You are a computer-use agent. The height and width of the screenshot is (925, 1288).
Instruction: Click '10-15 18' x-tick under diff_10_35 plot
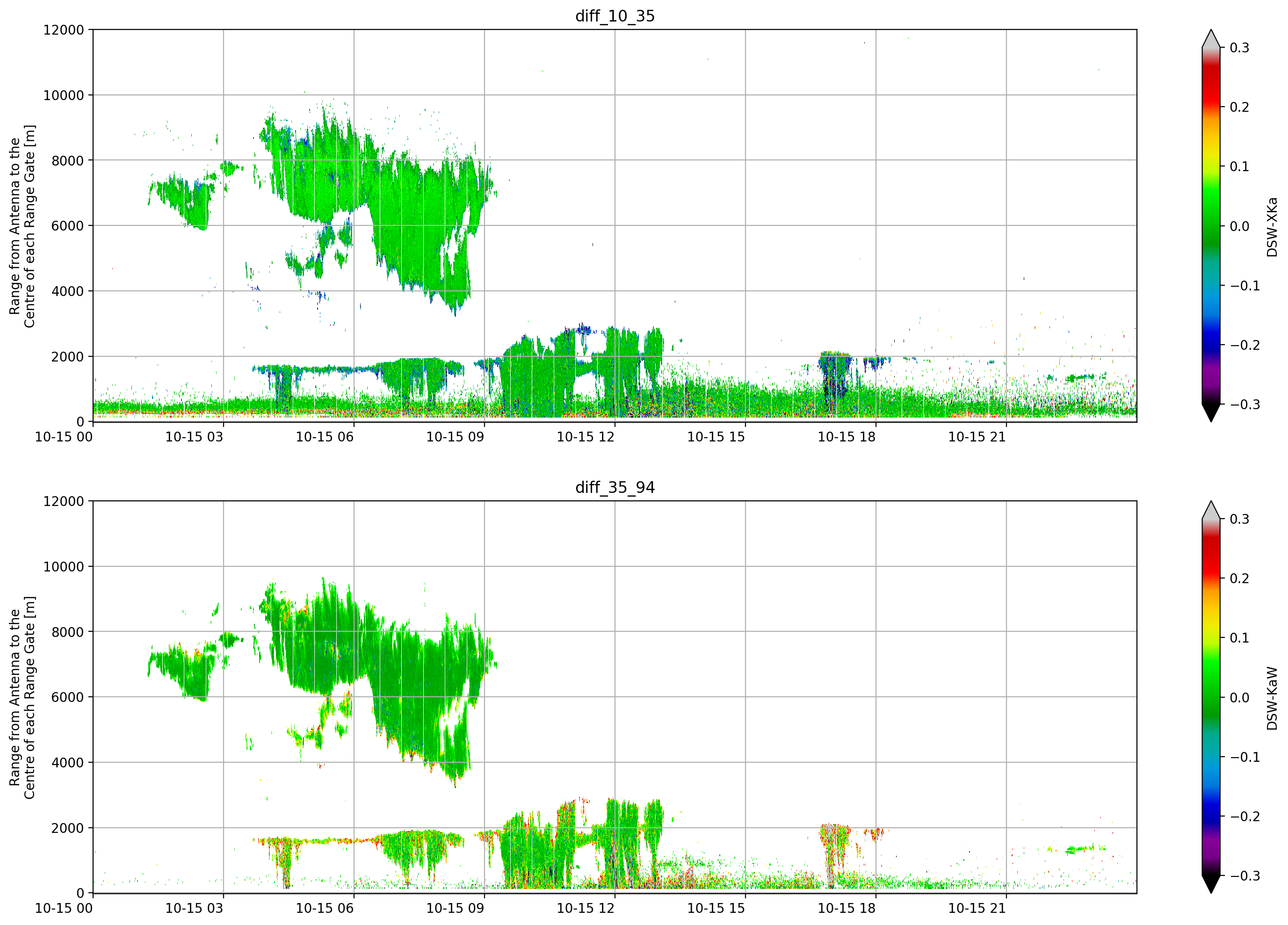[847, 437]
